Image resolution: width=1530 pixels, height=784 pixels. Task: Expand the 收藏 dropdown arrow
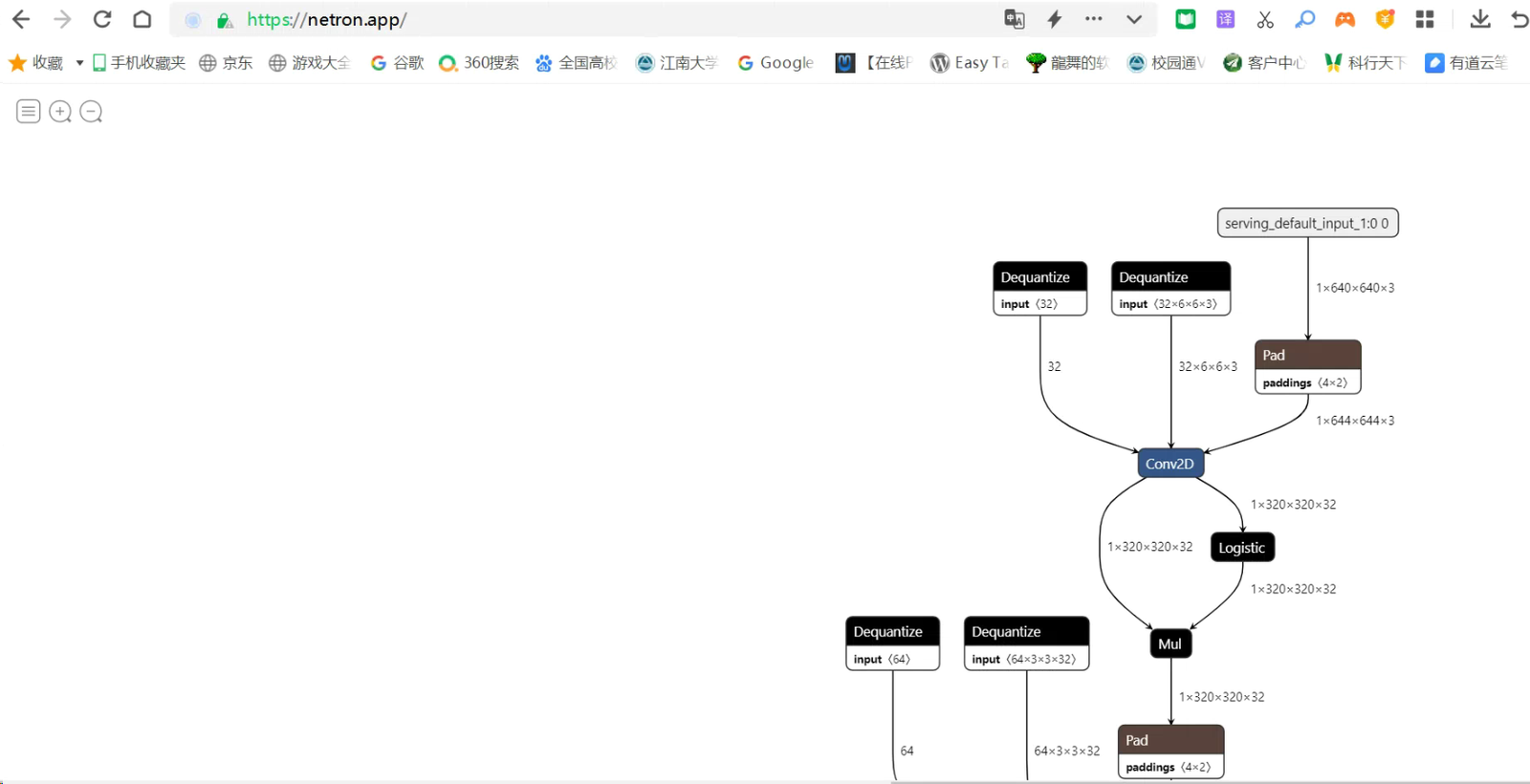click(79, 63)
